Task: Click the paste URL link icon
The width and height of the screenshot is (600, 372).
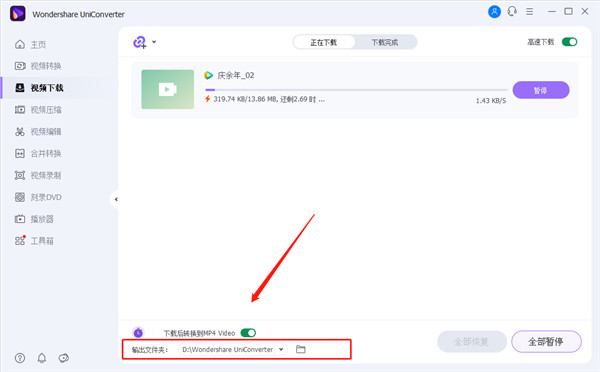Action: (x=140, y=42)
